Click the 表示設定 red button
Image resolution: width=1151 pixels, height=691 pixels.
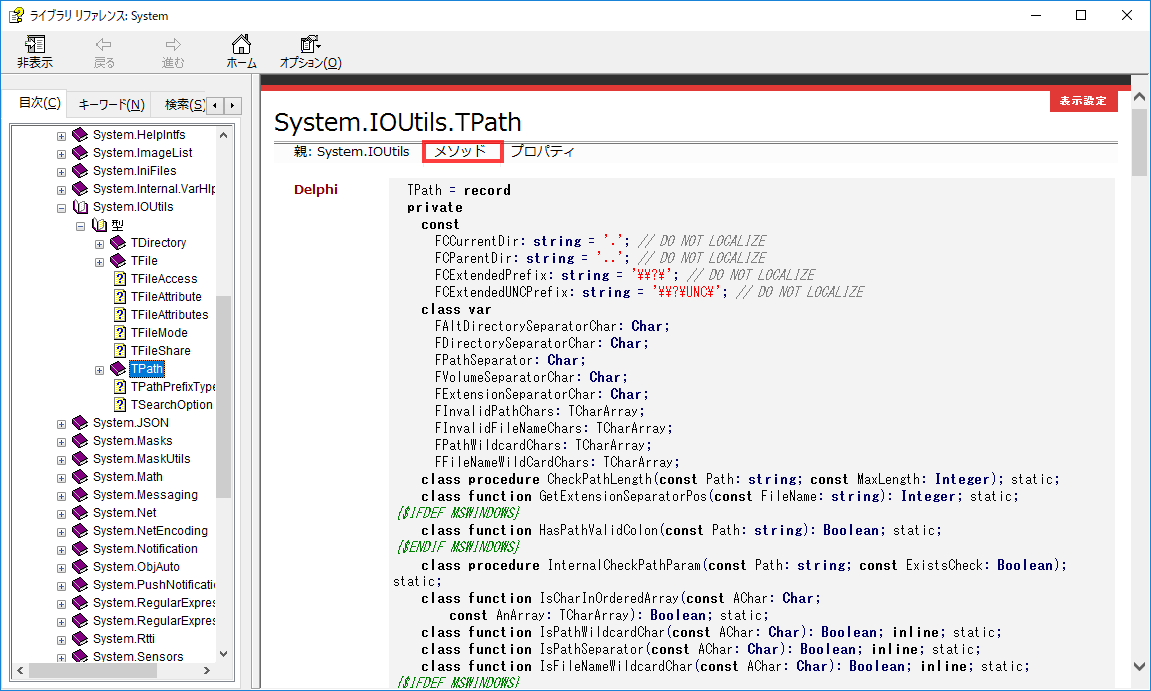[x=1083, y=100]
